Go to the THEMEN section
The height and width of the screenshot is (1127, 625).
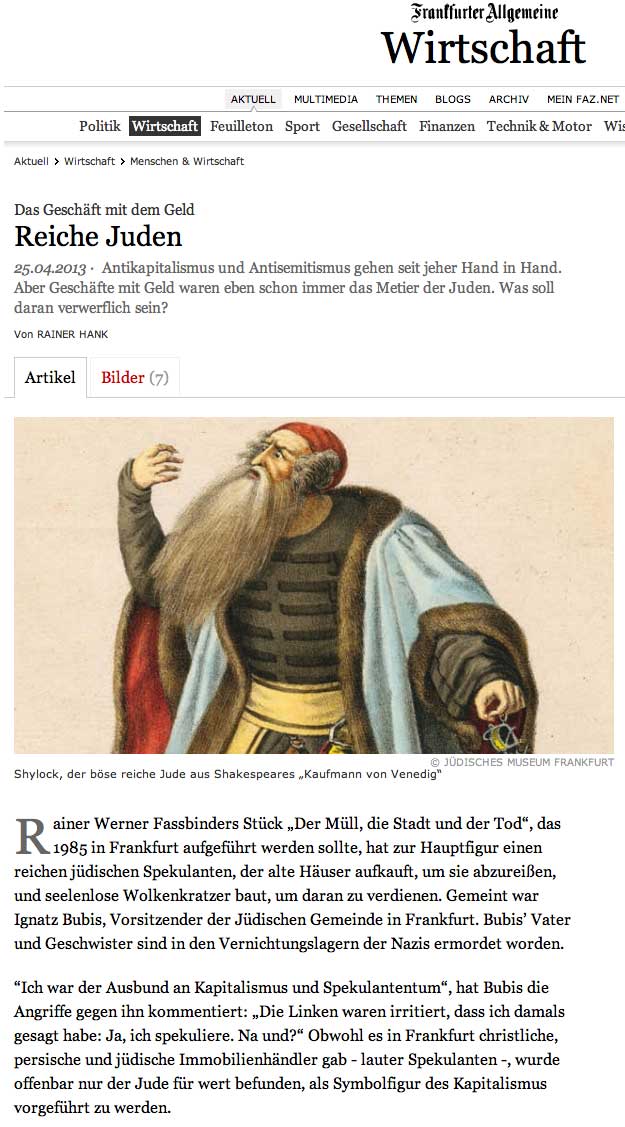point(397,99)
